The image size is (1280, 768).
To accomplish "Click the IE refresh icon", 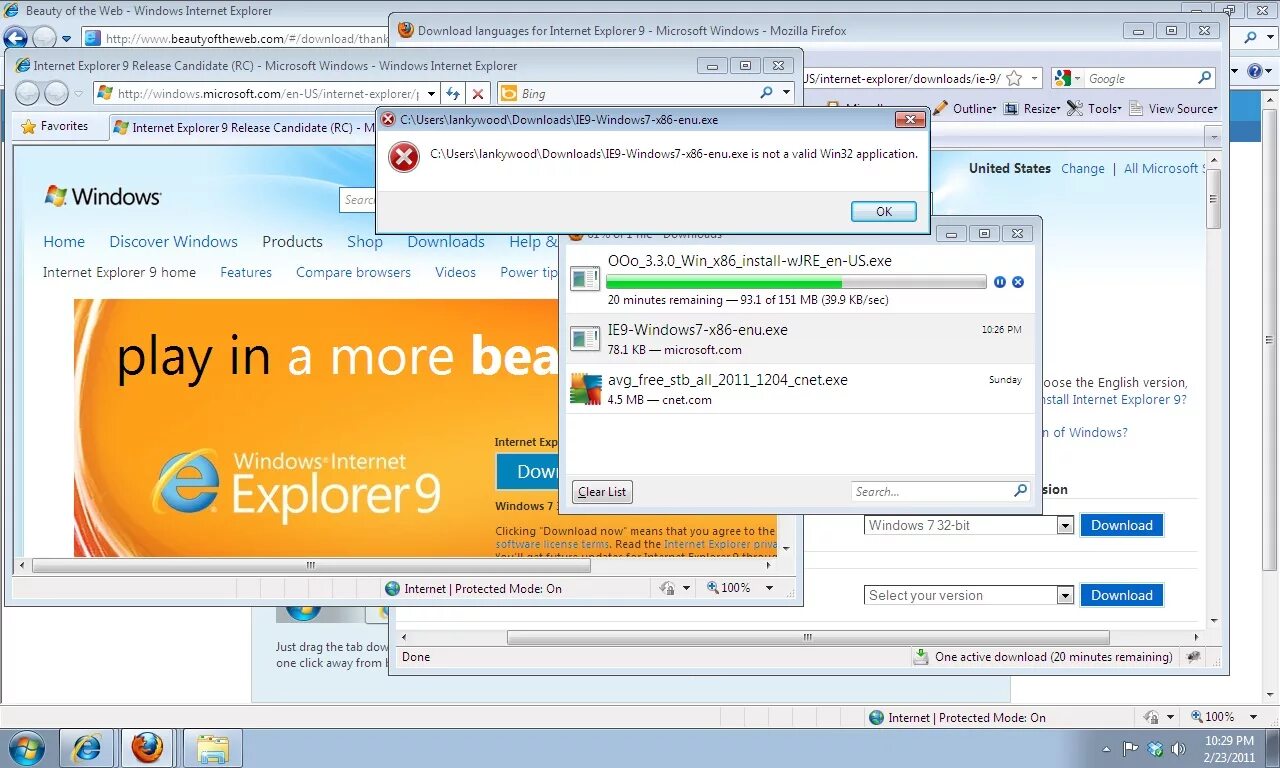I will 453,93.
